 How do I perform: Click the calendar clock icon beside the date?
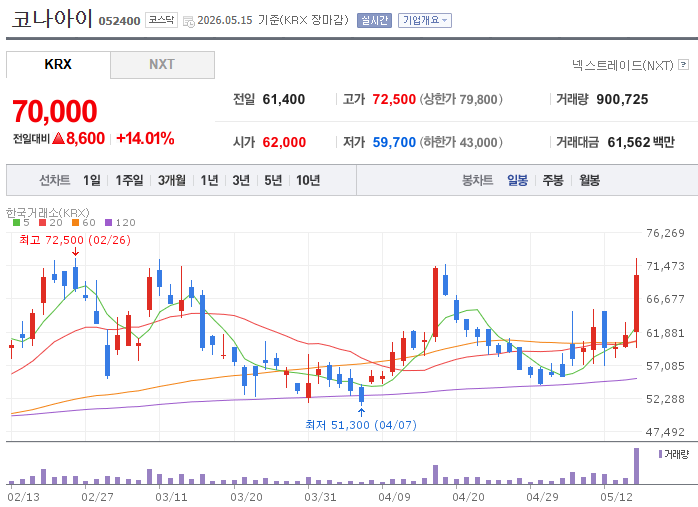189,21
